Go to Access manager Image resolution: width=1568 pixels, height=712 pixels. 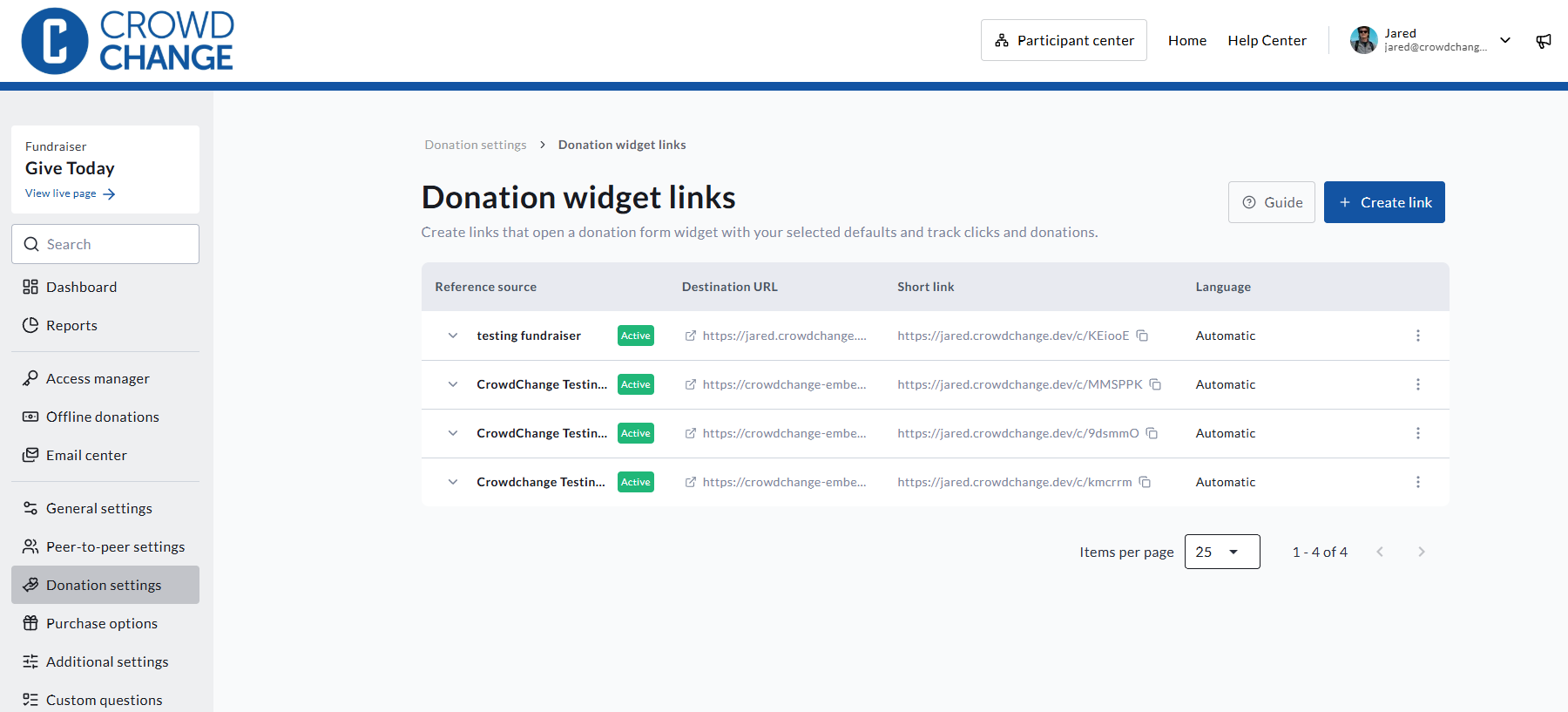coord(105,378)
